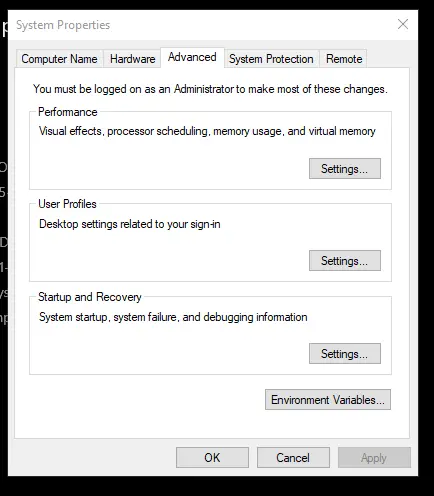Viewport: 434px width, 496px height.
Task: Open the Environment Variables dialog
Action: (x=328, y=400)
